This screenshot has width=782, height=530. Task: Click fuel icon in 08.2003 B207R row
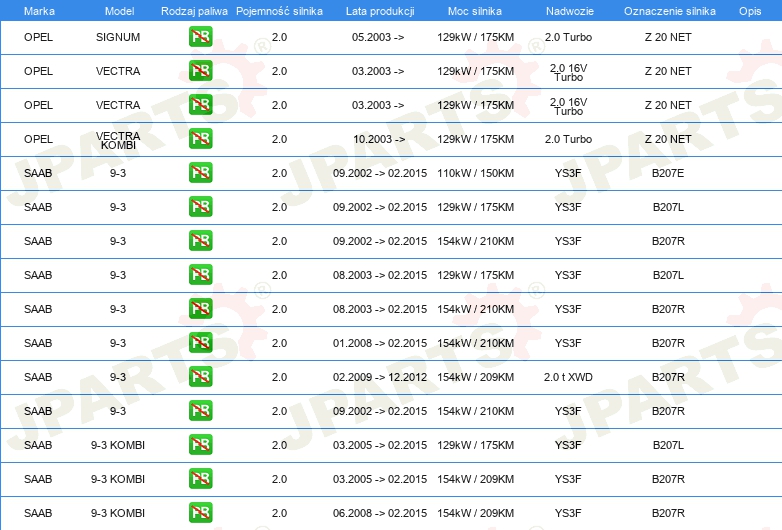pos(200,309)
